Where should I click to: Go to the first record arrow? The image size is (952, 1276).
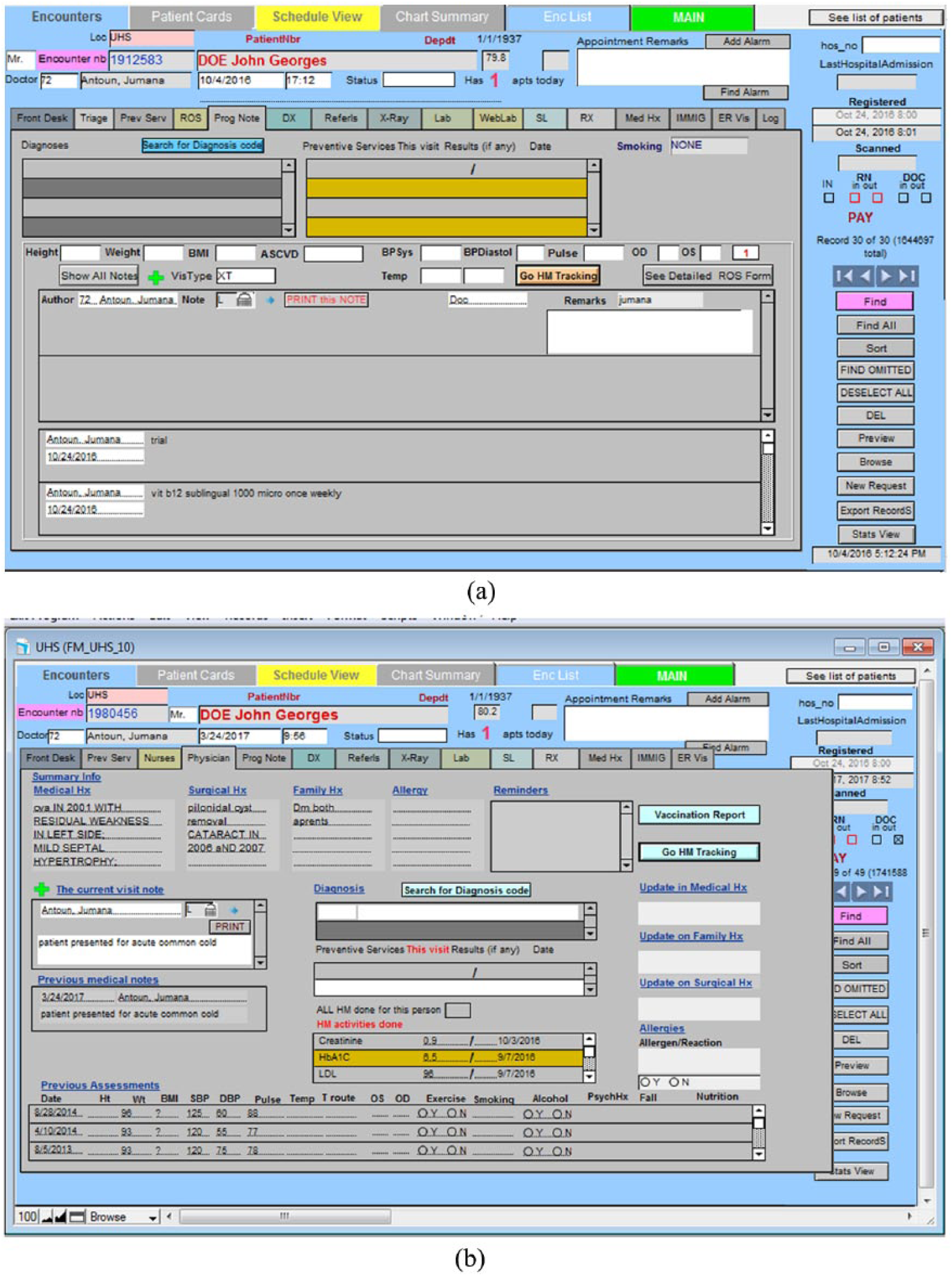(843, 276)
